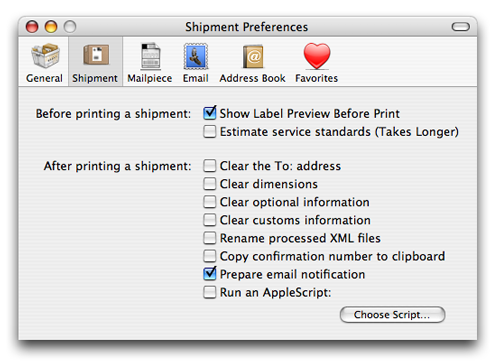Open the General preferences pane icon
Viewport: 500px width, 362px height.
click(45, 56)
